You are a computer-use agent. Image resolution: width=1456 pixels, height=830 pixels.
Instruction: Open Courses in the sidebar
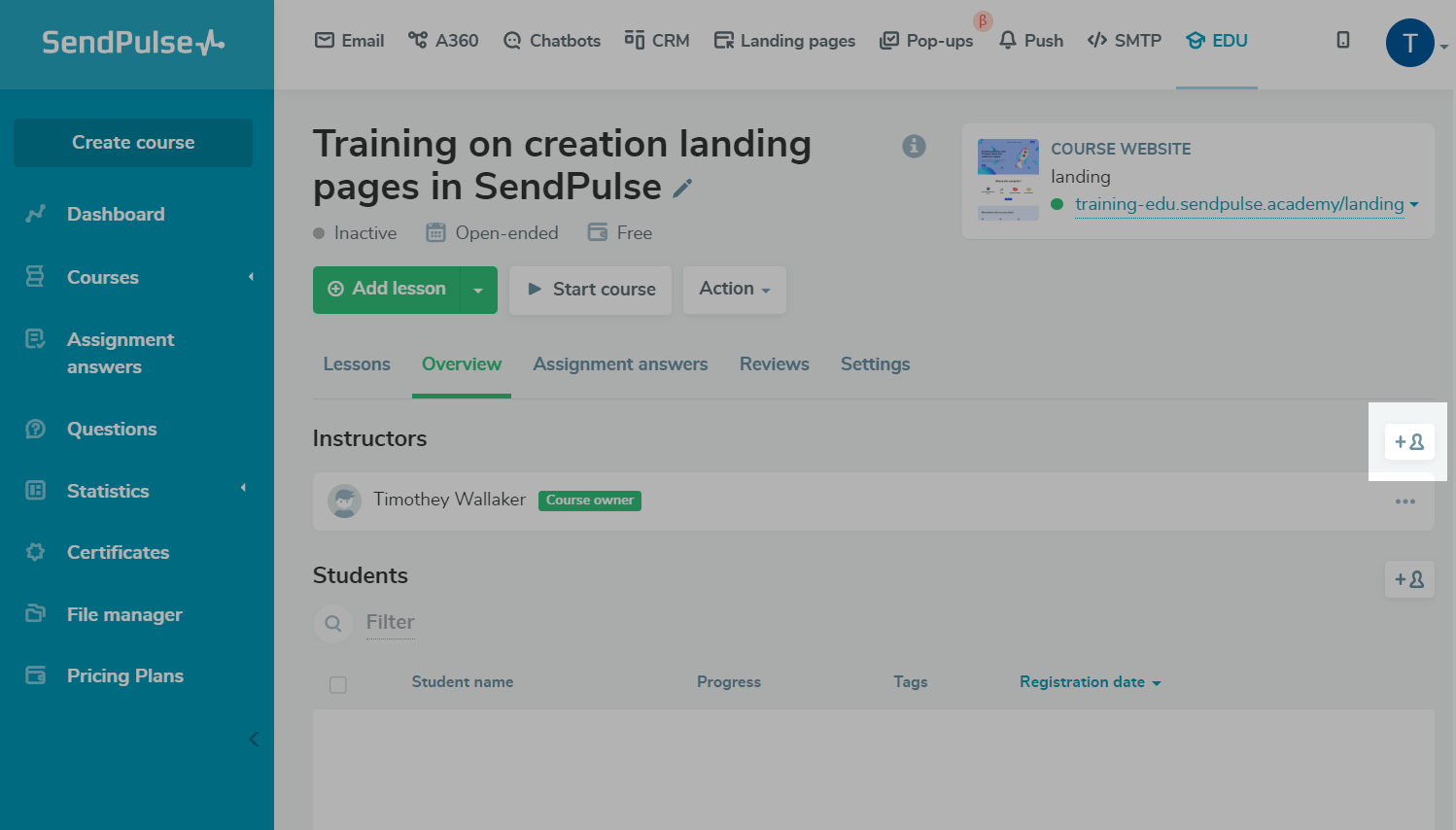103,277
